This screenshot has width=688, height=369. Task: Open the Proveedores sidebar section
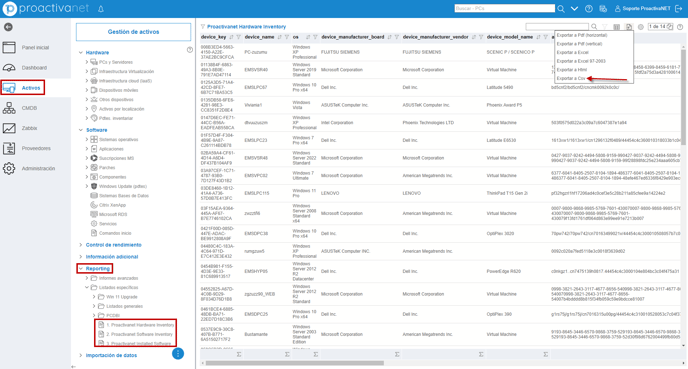point(27,148)
